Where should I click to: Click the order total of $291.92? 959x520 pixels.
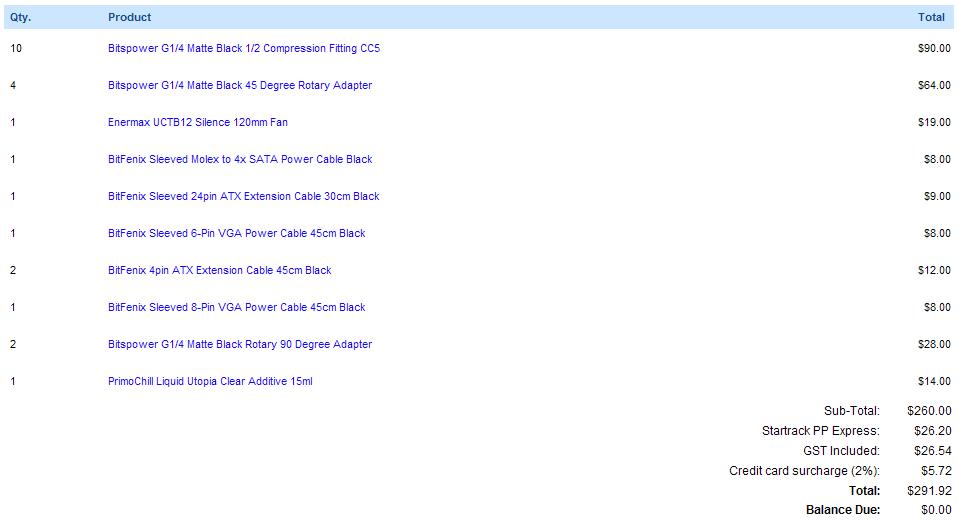929,491
